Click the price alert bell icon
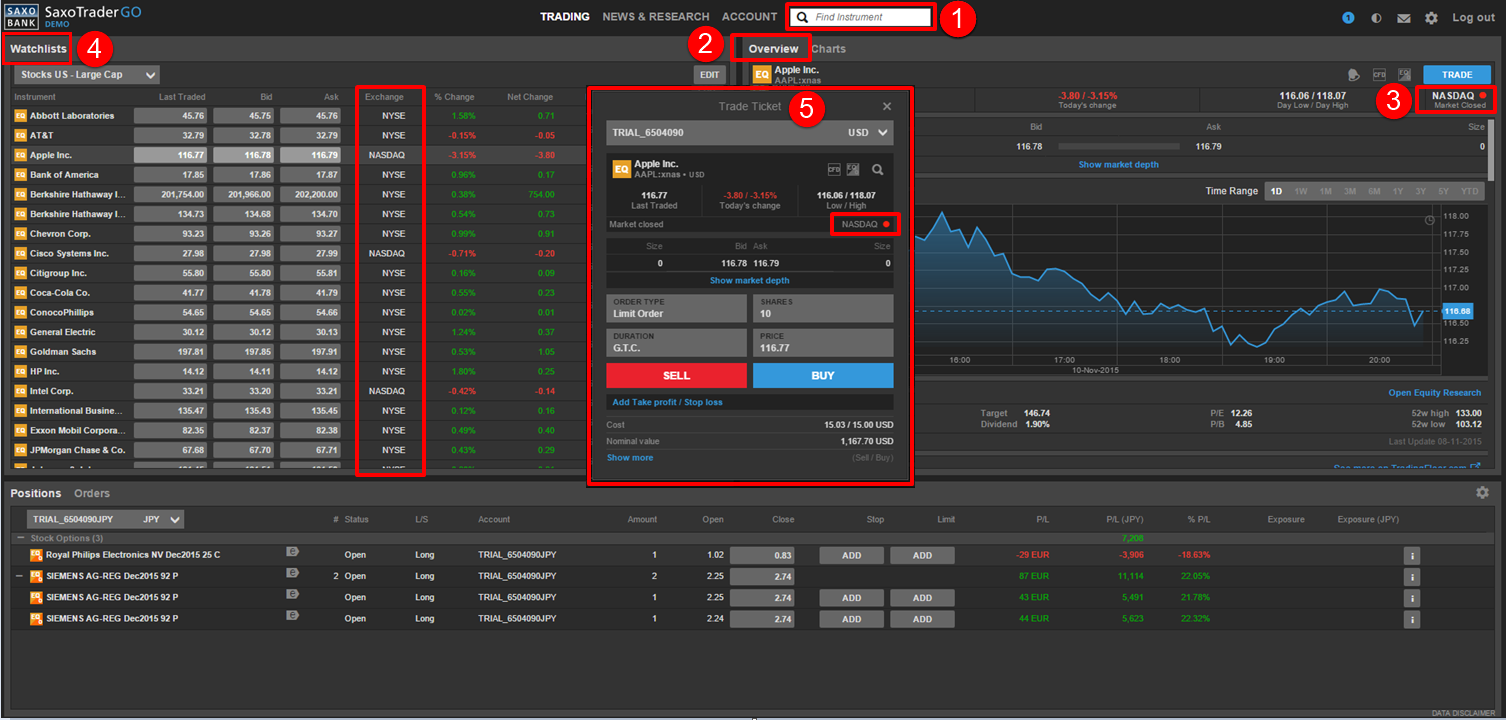Viewport: 1506px width, 720px height. point(1354,74)
